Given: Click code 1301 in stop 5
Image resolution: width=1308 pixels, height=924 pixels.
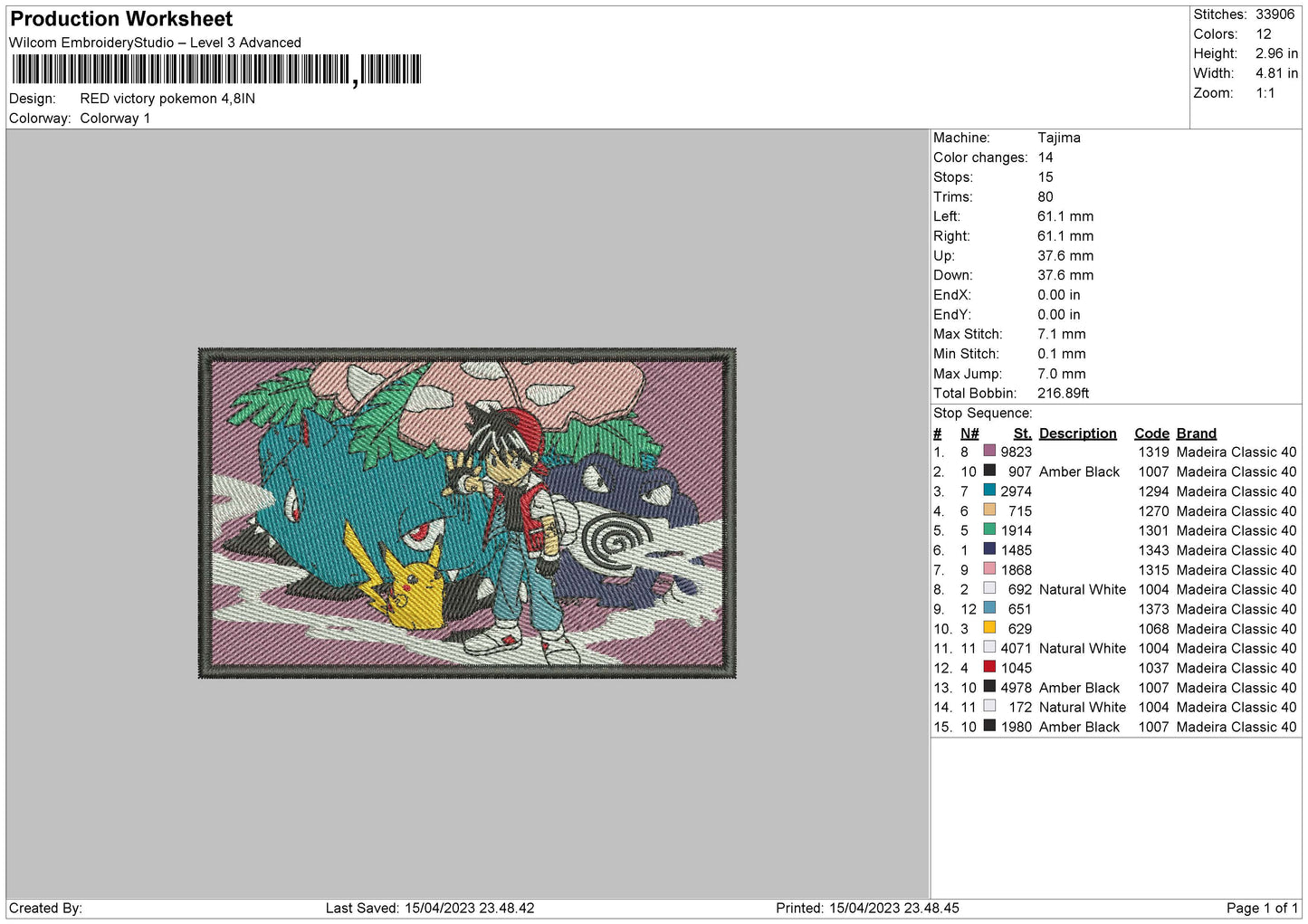Looking at the screenshot, I should point(1154,530).
